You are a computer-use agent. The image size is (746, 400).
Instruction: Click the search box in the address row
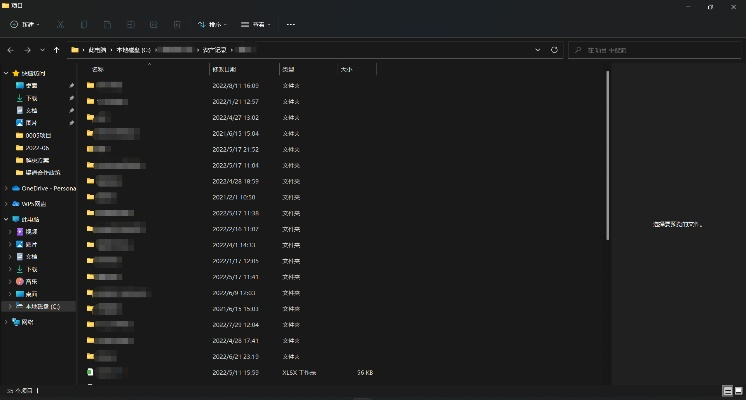[655, 49]
